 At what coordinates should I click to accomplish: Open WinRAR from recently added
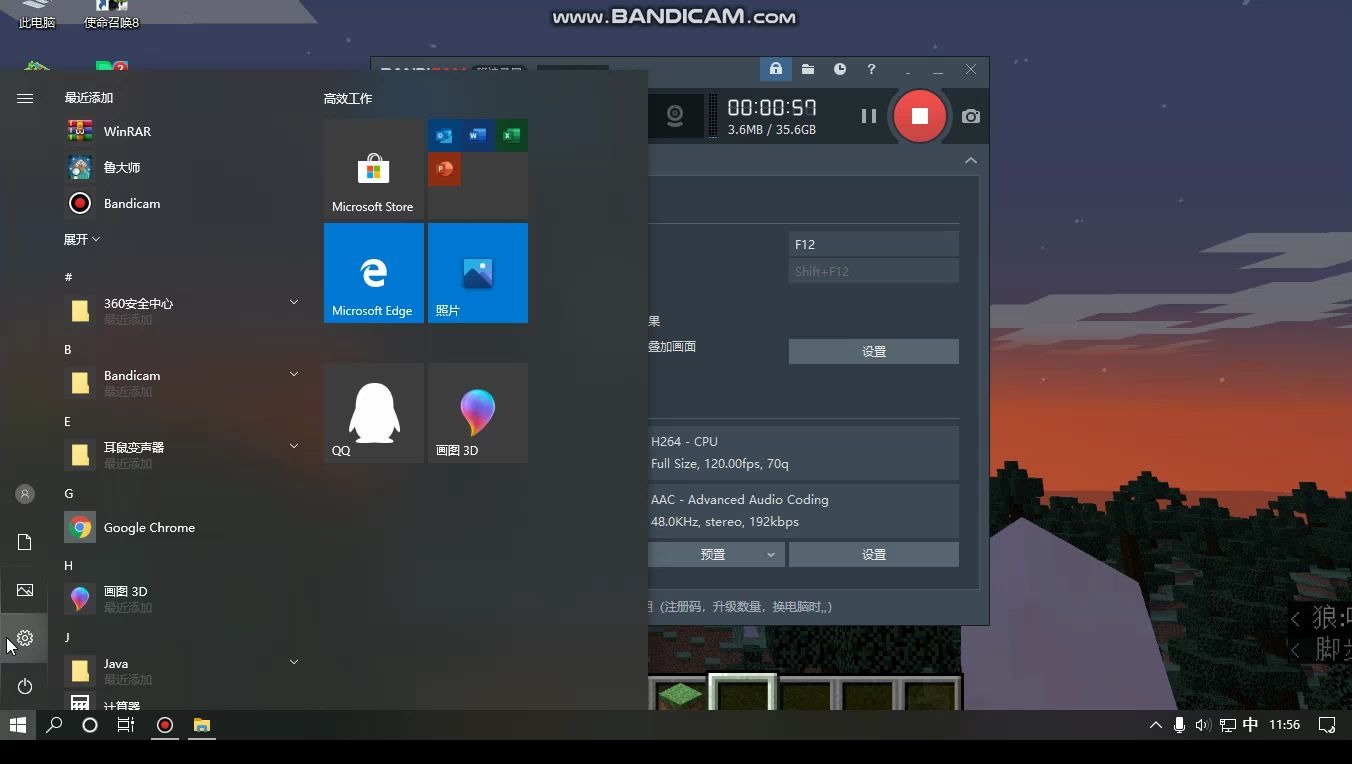point(180,131)
